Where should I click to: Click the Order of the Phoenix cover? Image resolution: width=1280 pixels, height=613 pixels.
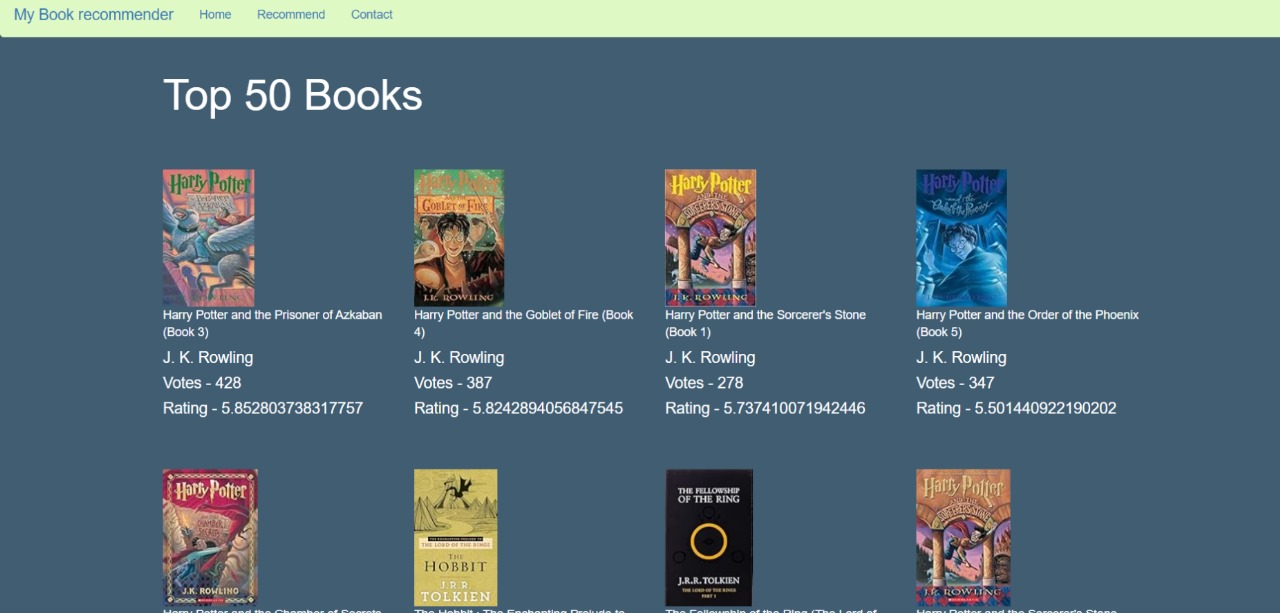pos(961,237)
